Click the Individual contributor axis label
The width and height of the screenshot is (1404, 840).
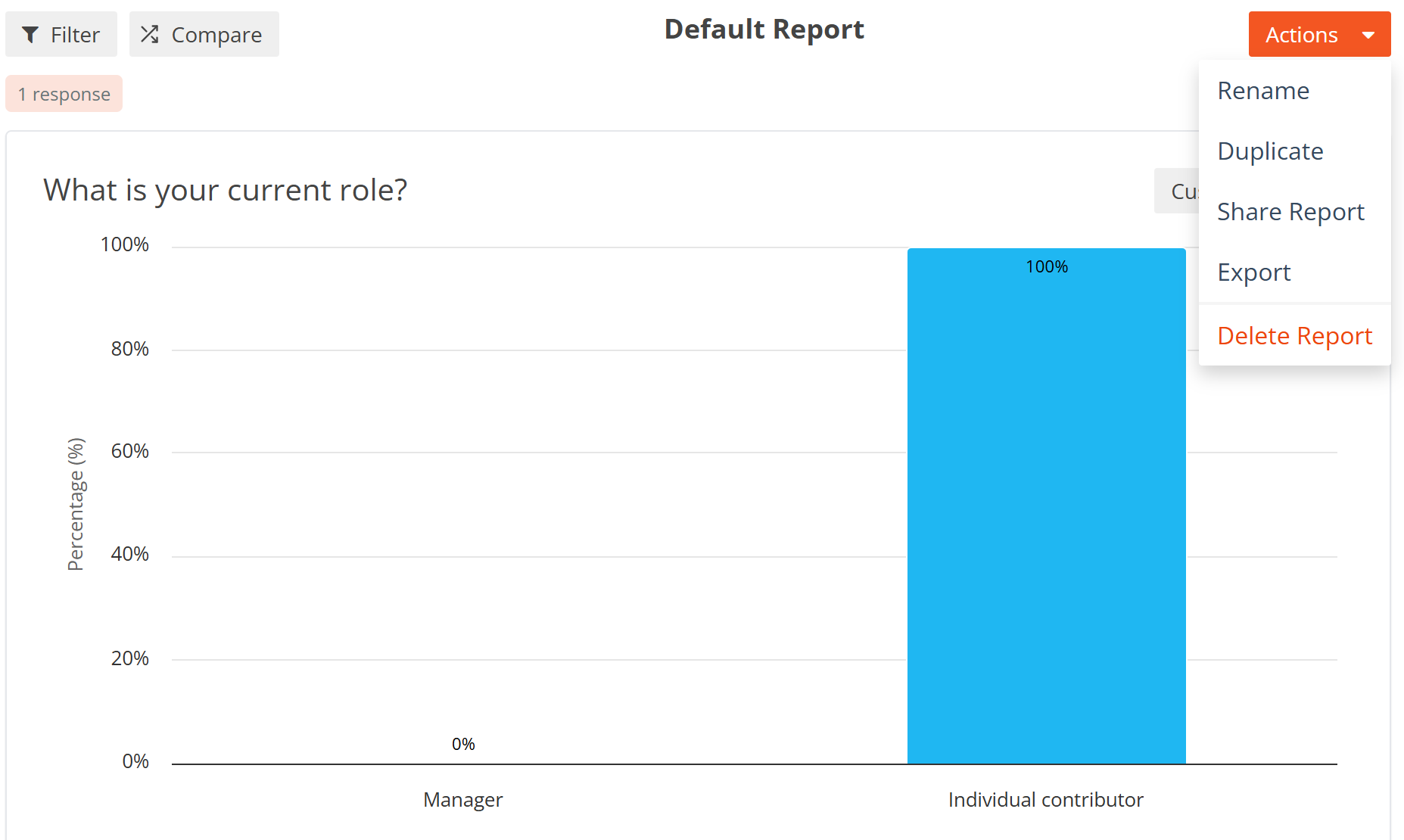point(1045,800)
